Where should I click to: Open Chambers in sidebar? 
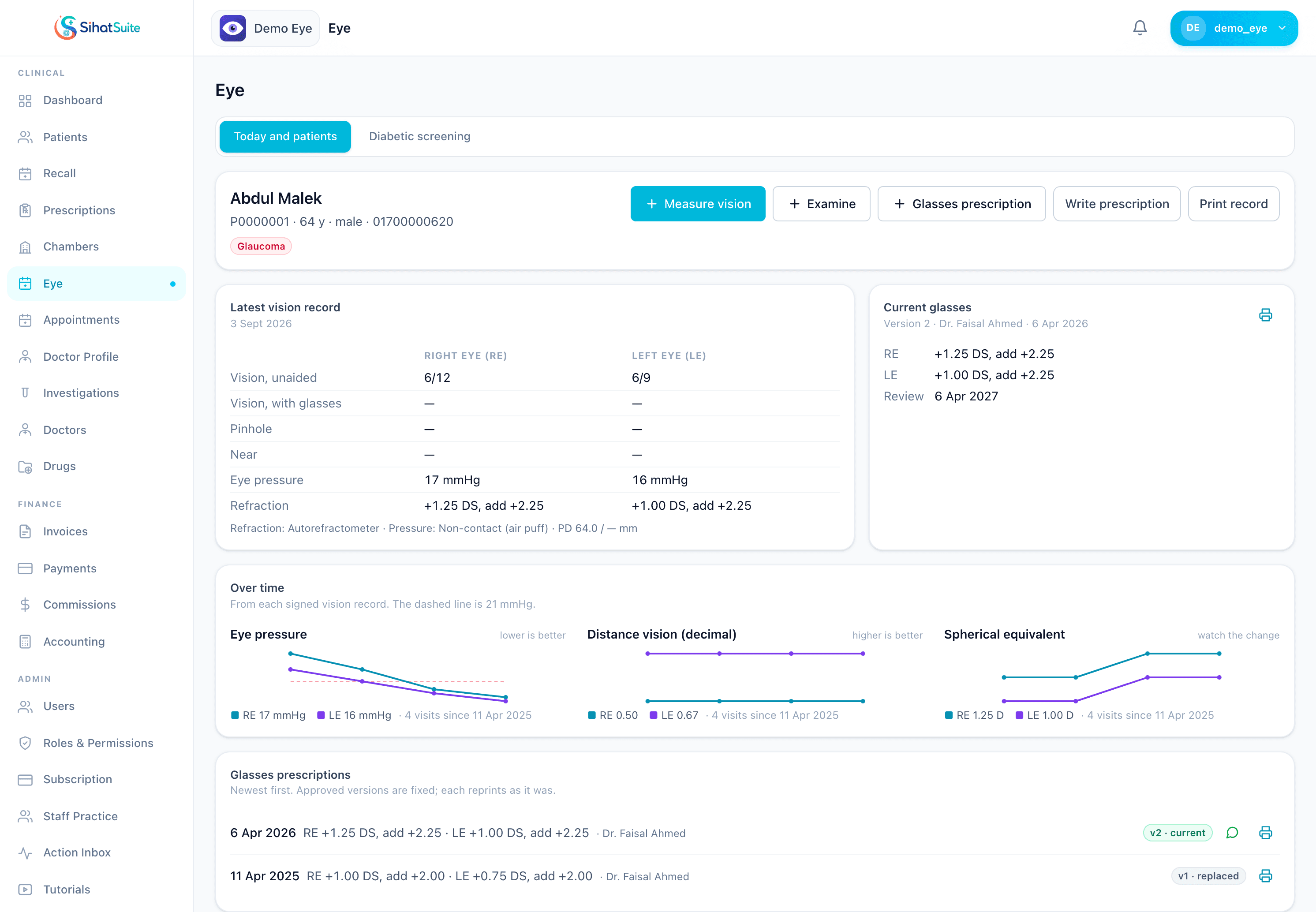[x=97, y=247]
